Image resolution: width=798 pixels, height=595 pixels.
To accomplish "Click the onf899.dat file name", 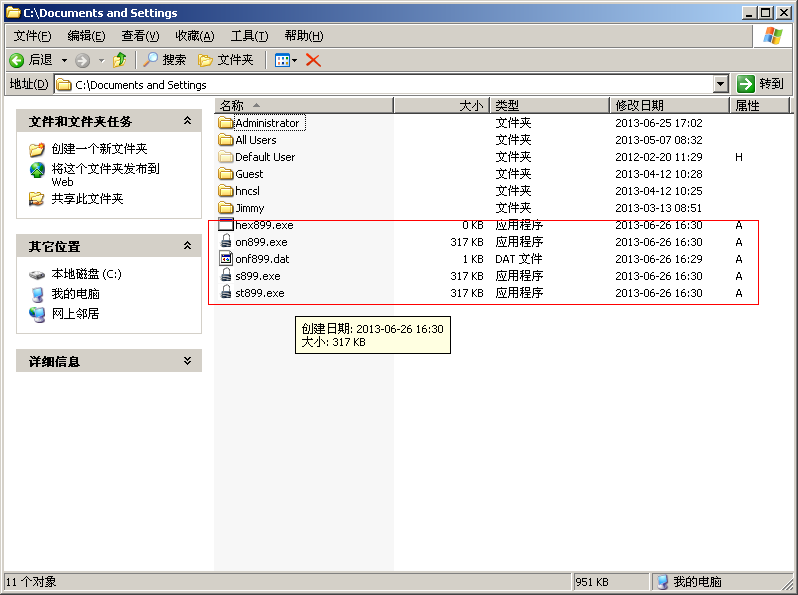I will (x=262, y=259).
